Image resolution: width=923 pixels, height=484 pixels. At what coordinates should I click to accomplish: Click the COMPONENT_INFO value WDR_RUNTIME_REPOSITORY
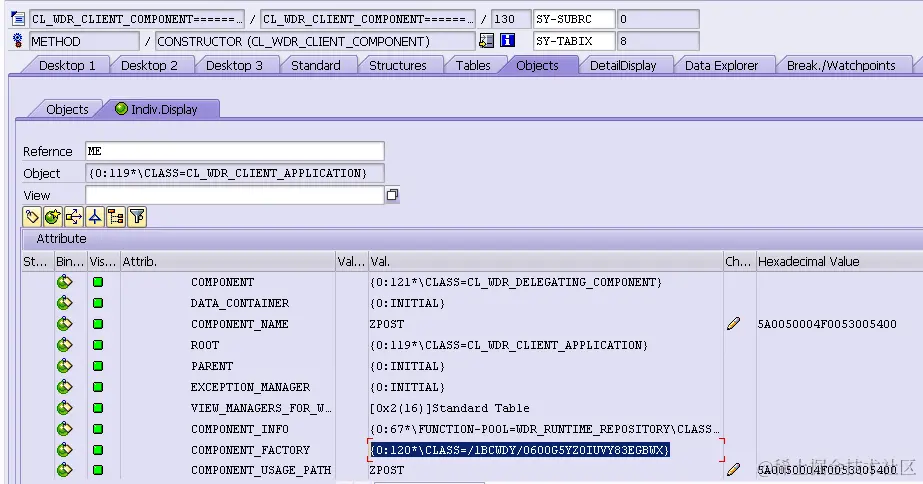pyautogui.click(x=544, y=429)
